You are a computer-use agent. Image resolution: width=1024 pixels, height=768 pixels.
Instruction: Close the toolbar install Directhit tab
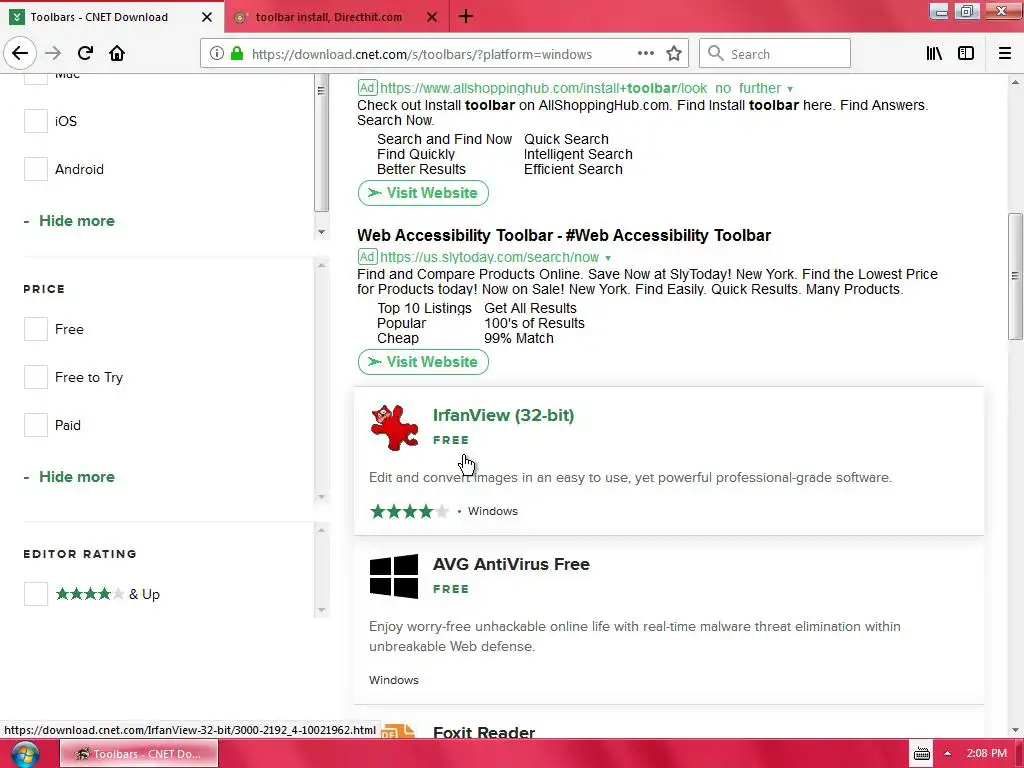(x=432, y=17)
